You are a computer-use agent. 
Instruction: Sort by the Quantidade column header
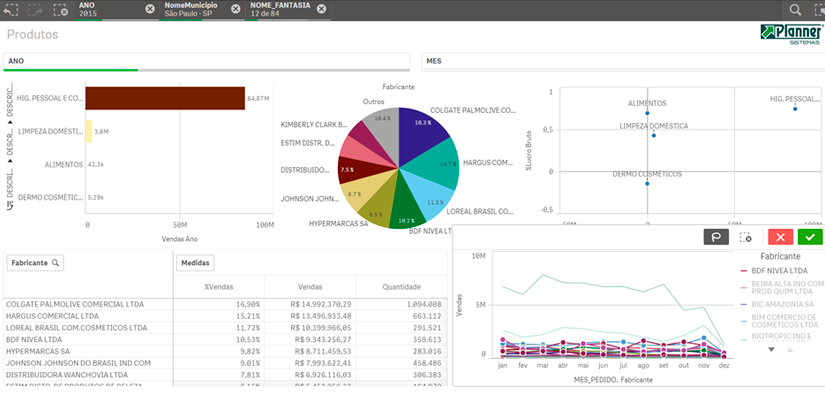pos(401,287)
